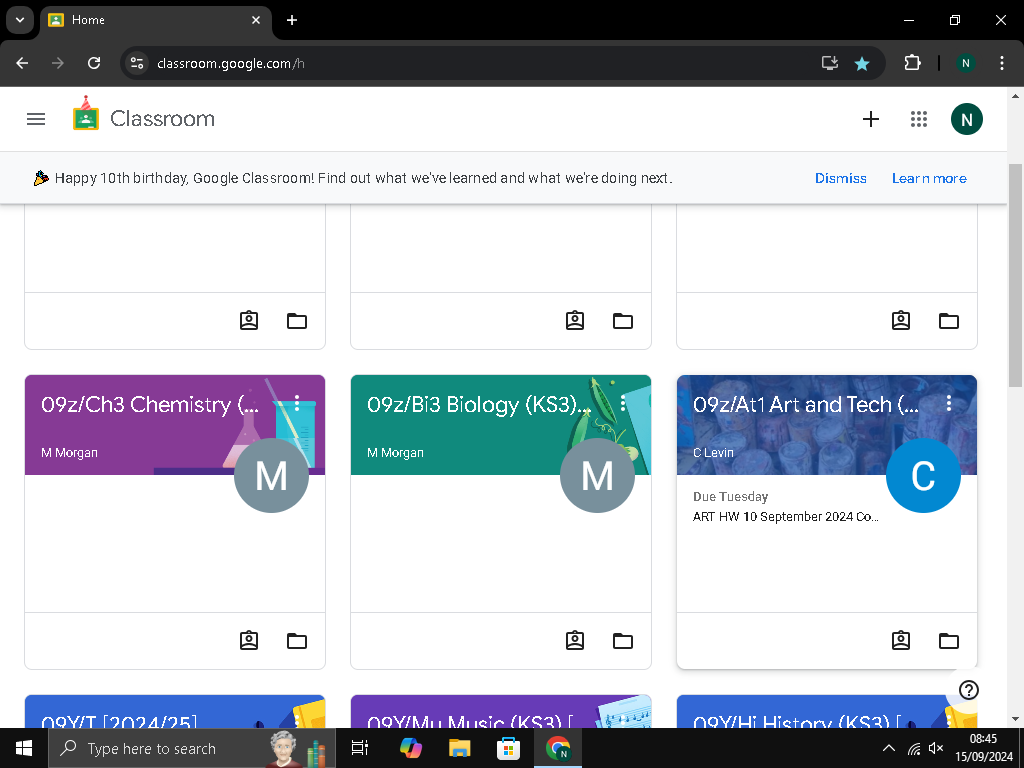Open folder icon on top-right card
Screen dimensions: 1024x768
click(x=949, y=321)
